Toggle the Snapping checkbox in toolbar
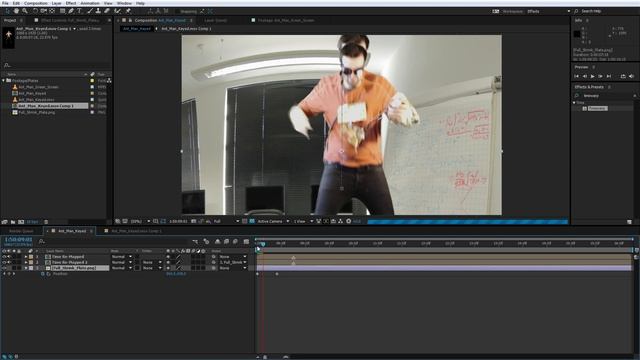The height and width of the screenshot is (360, 640). (178, 11)
